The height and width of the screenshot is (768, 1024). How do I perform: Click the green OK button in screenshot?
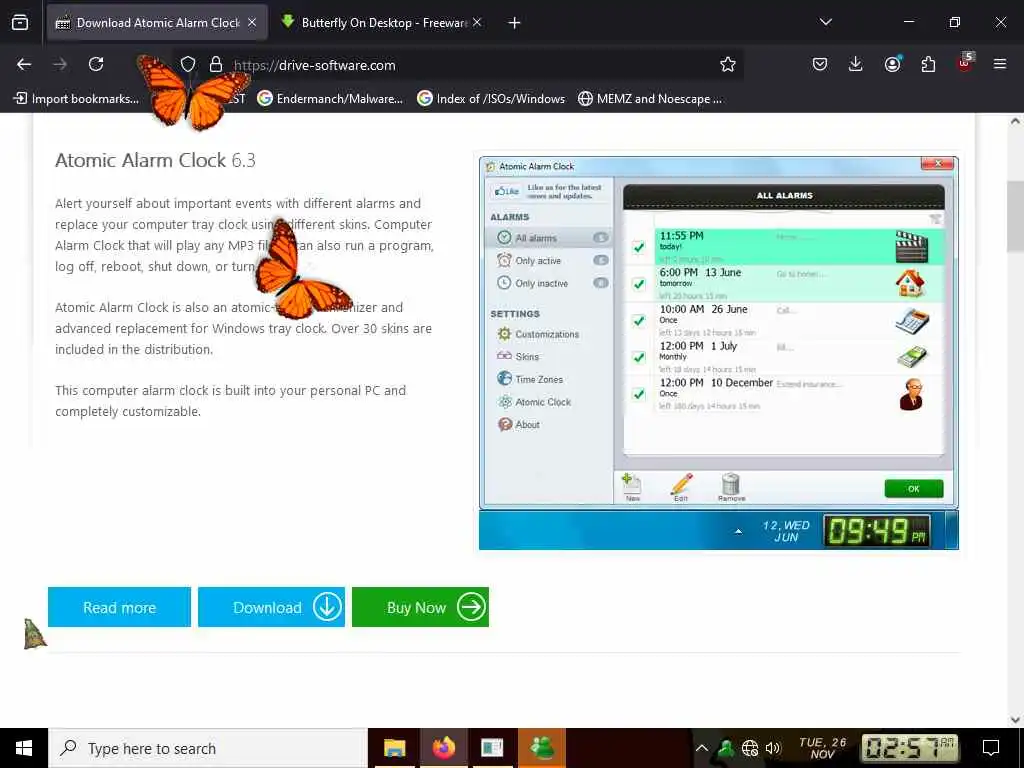coord(914,488)
